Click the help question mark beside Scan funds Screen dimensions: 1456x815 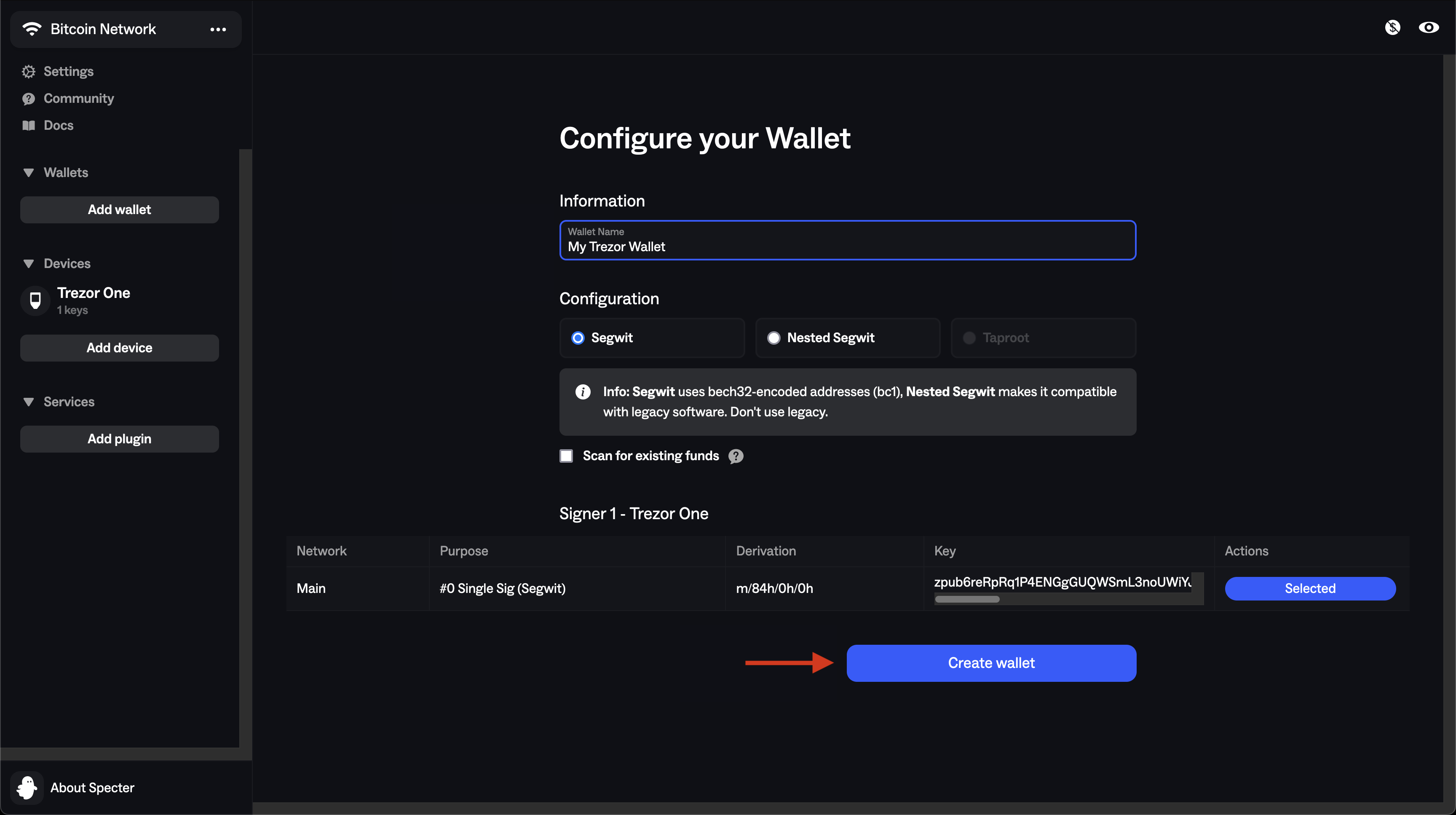click(735, 456)
